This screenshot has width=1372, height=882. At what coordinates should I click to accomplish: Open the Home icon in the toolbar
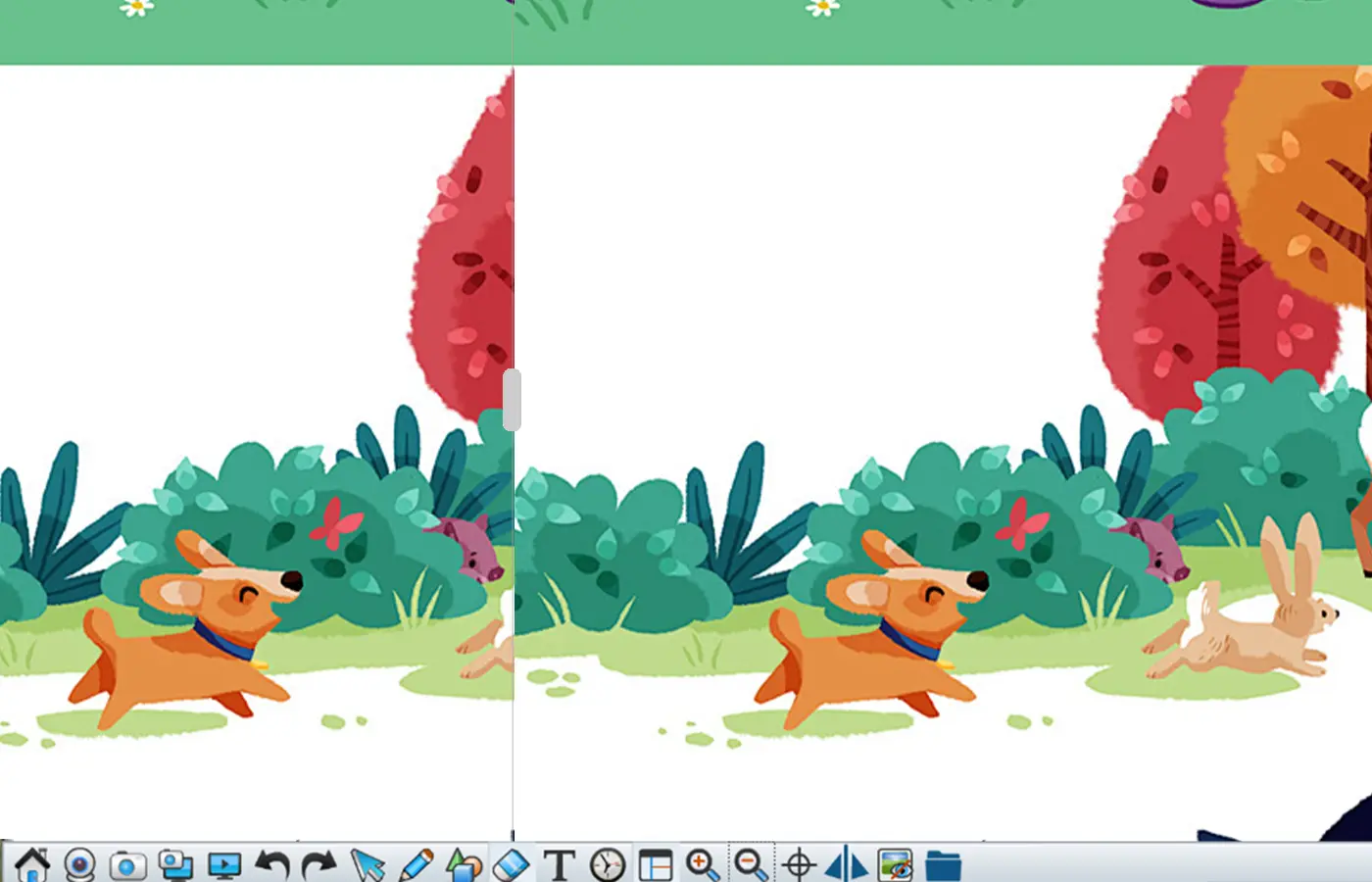31,864
